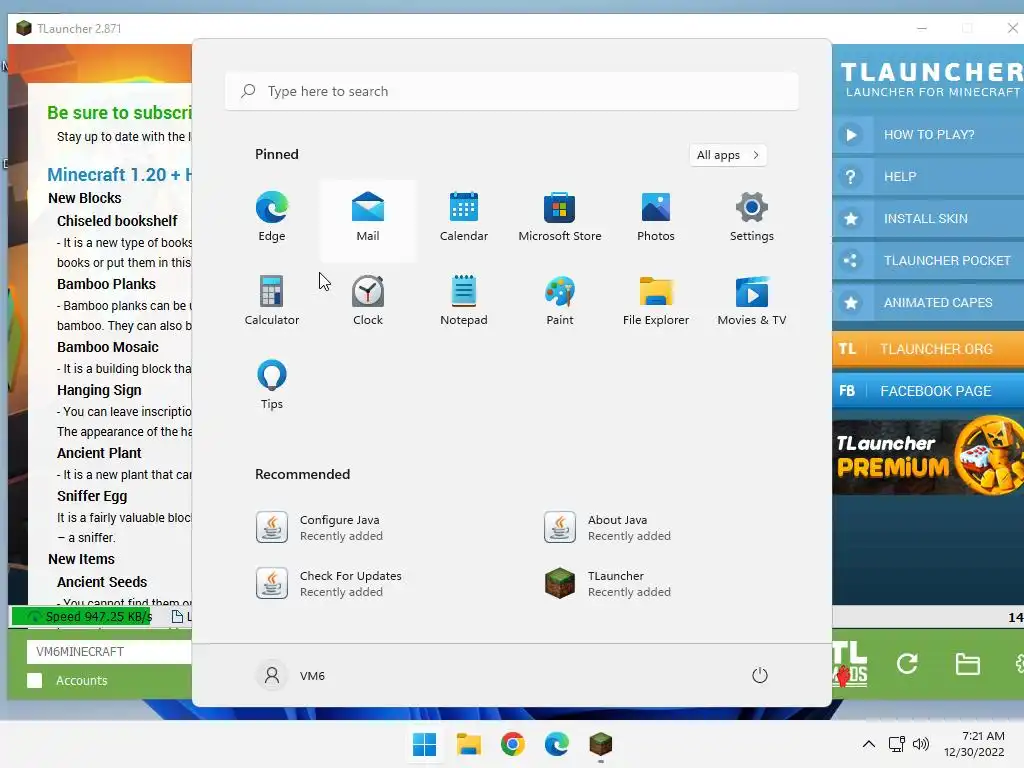The height and width of the screenshot is (768, 1024).
Task: Click 'Bamboo Mosaic' in TLauncher news
Action: [108, 347]
